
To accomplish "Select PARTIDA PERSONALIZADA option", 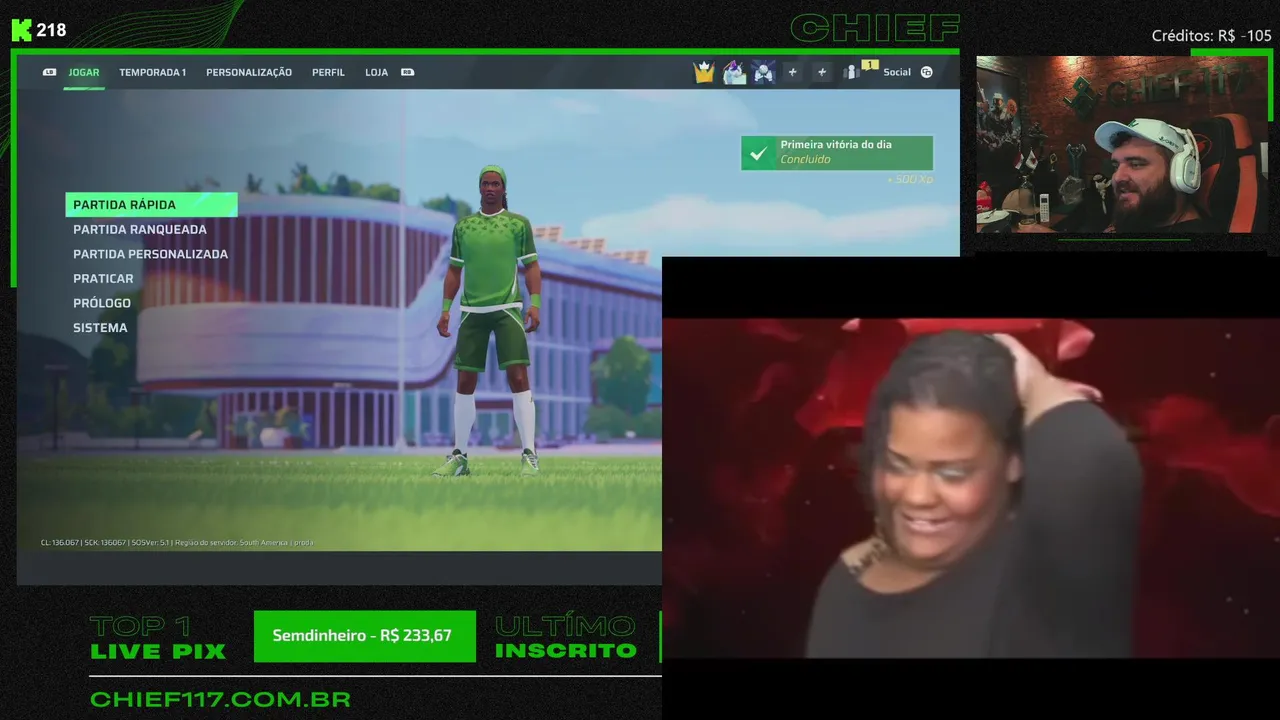I will coord(150,254).
